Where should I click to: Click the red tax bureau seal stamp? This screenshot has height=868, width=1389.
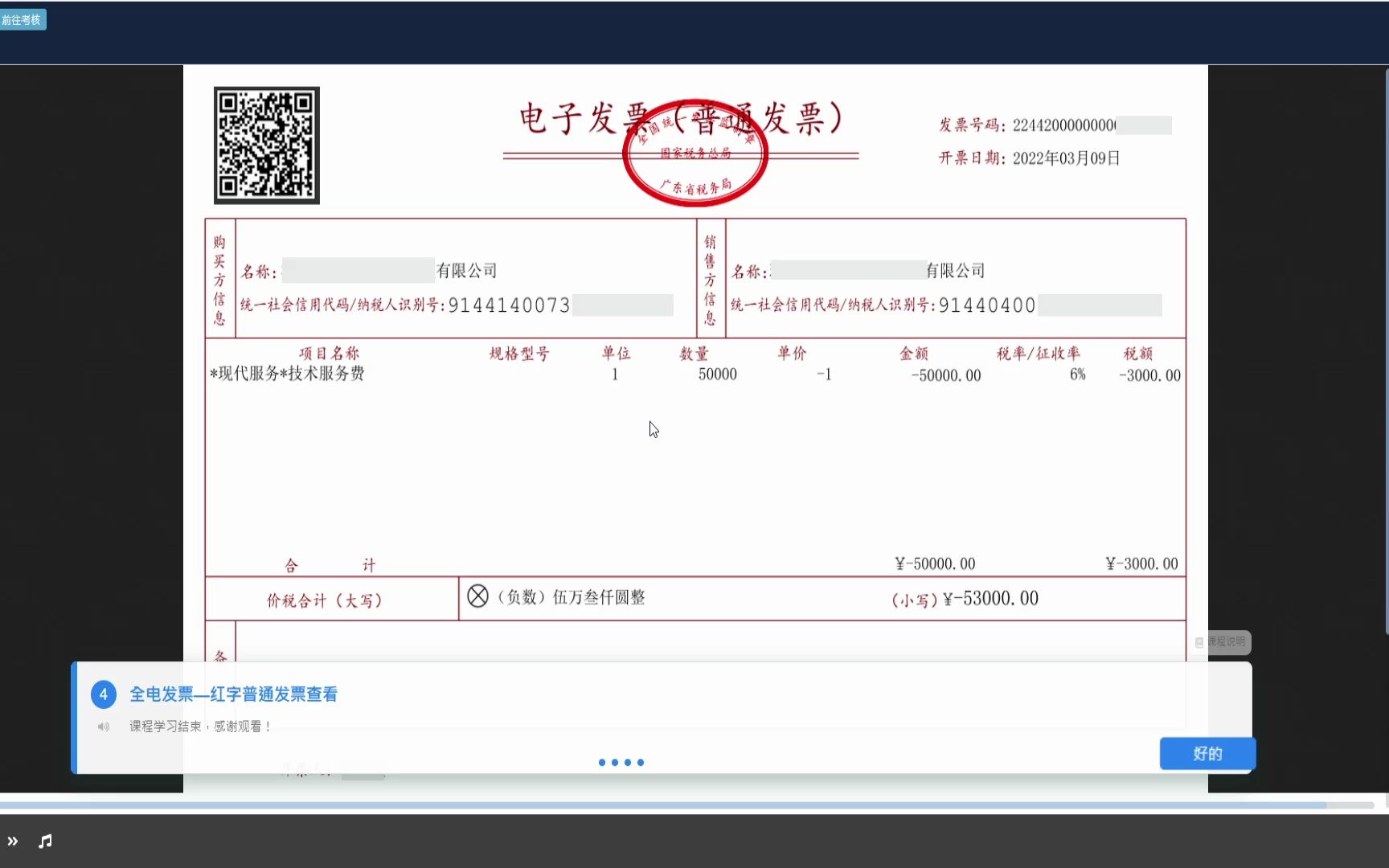pos(695,153)
